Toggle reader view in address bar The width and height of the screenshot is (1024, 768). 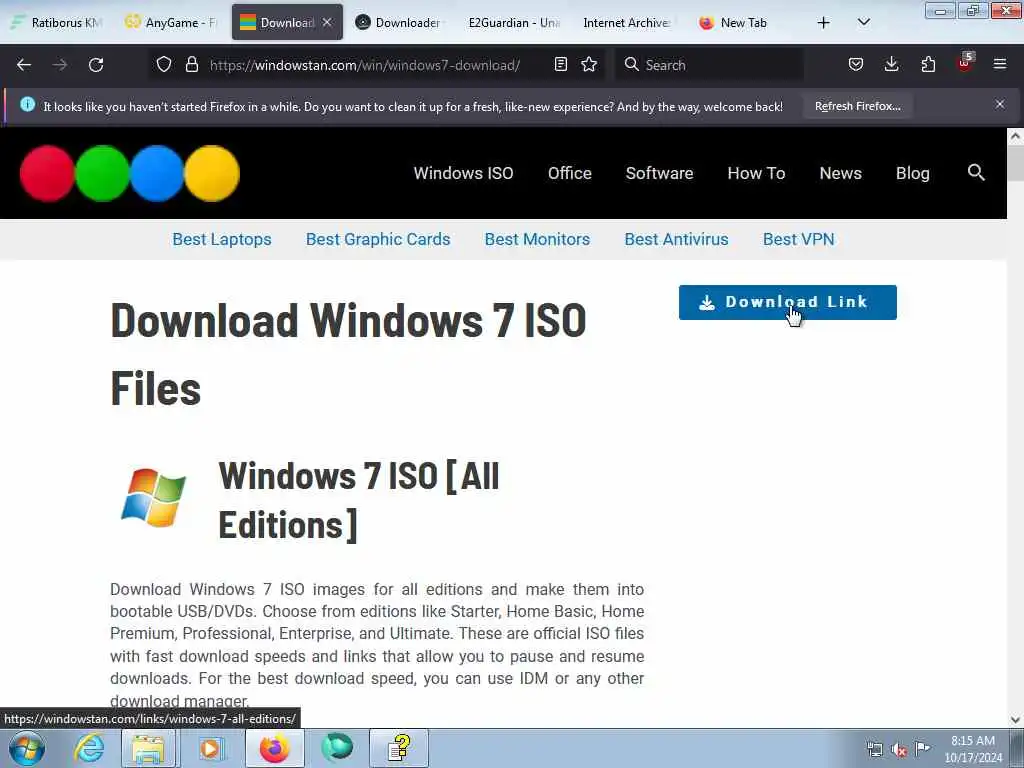pyautogui.click(x=560, y=65)
